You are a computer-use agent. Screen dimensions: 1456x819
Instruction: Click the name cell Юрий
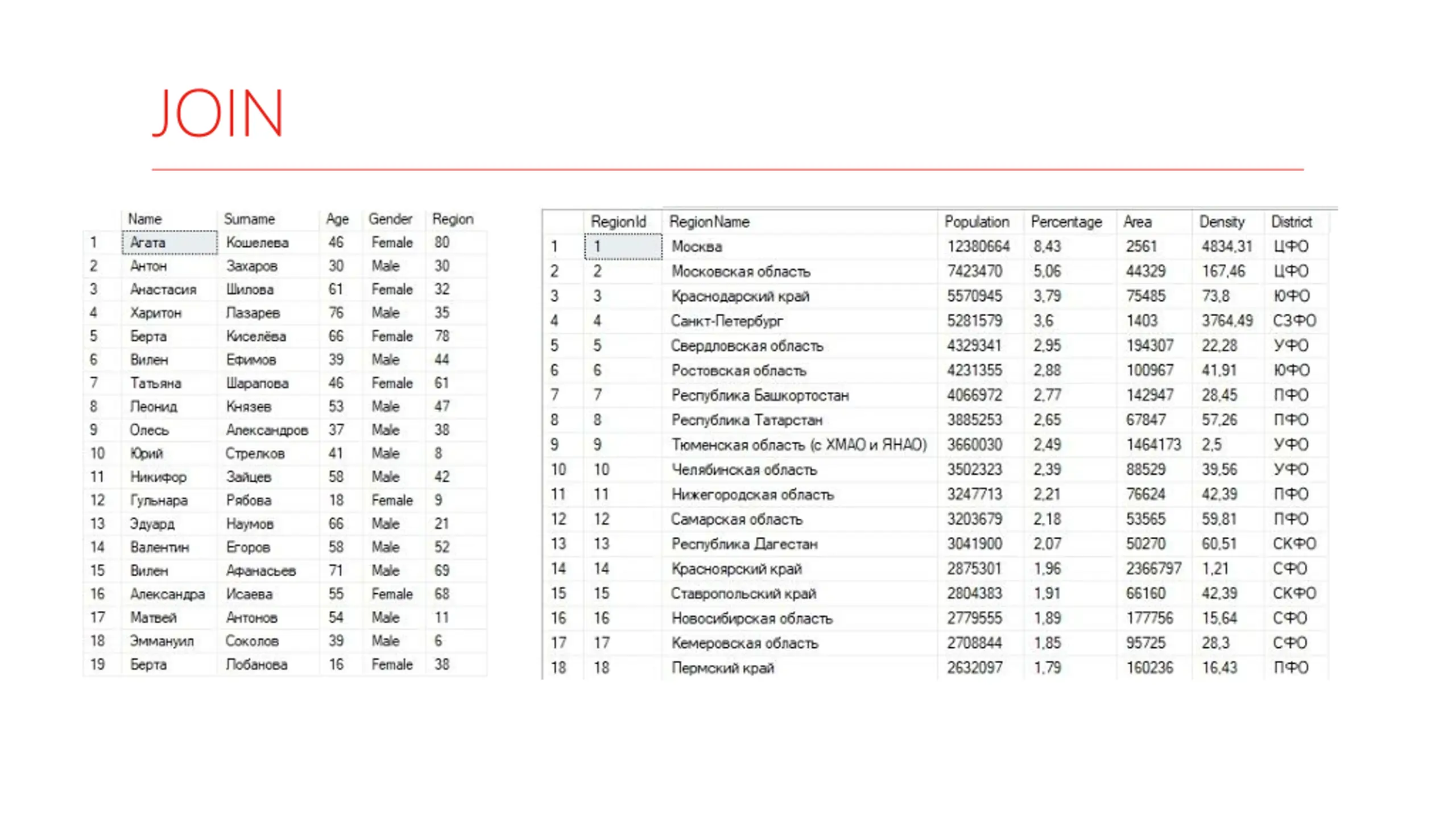(146, 453)
